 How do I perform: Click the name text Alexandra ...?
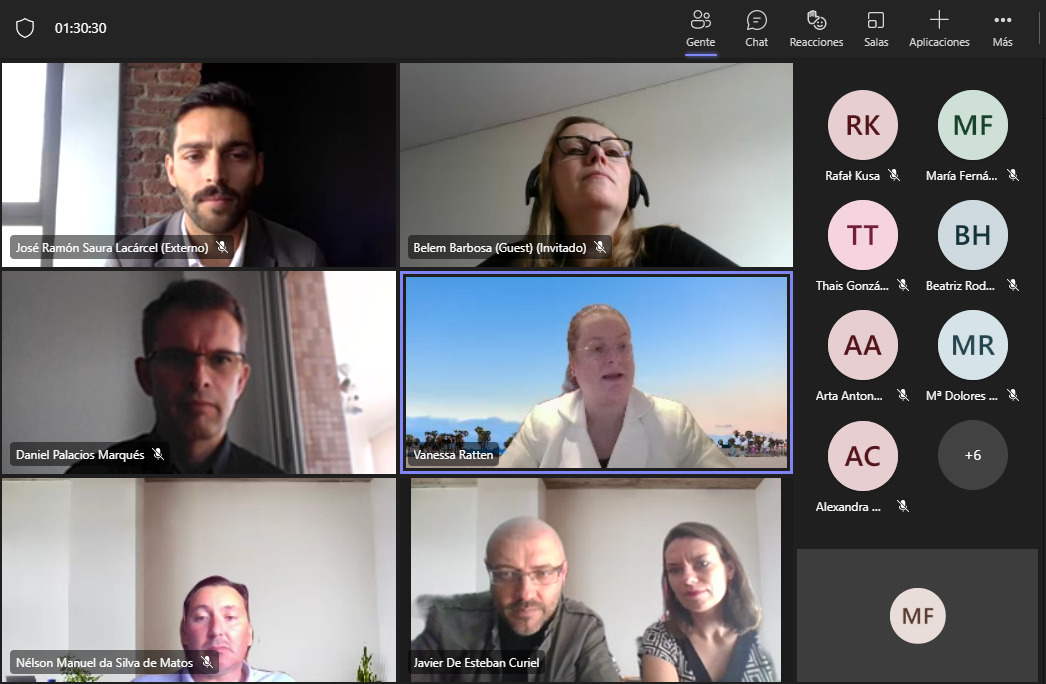click(x=848, y=506)
